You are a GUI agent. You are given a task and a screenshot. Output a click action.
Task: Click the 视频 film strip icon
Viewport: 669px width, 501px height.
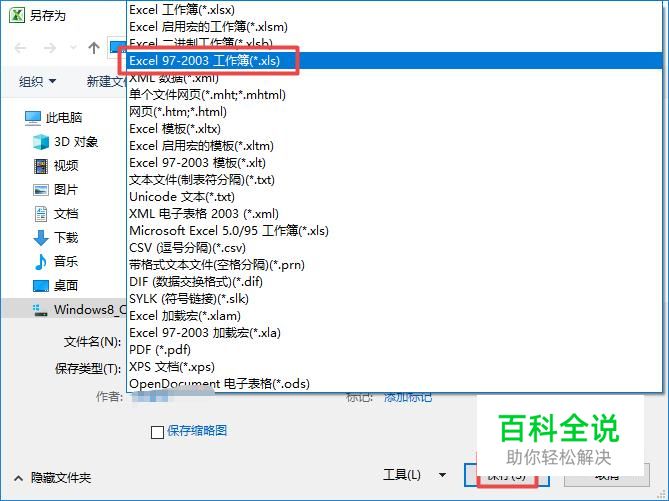coord(41,166)
